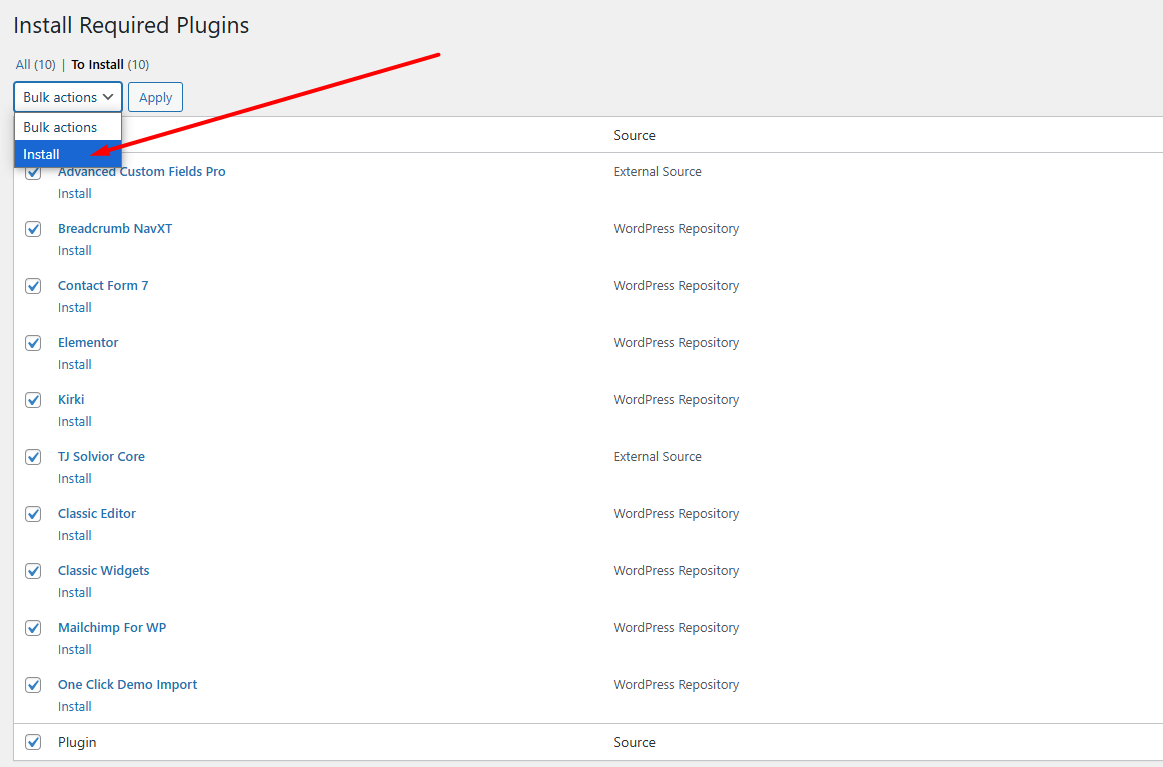Toggle the Classic Widgets checkbox

[x=33, y=571]
